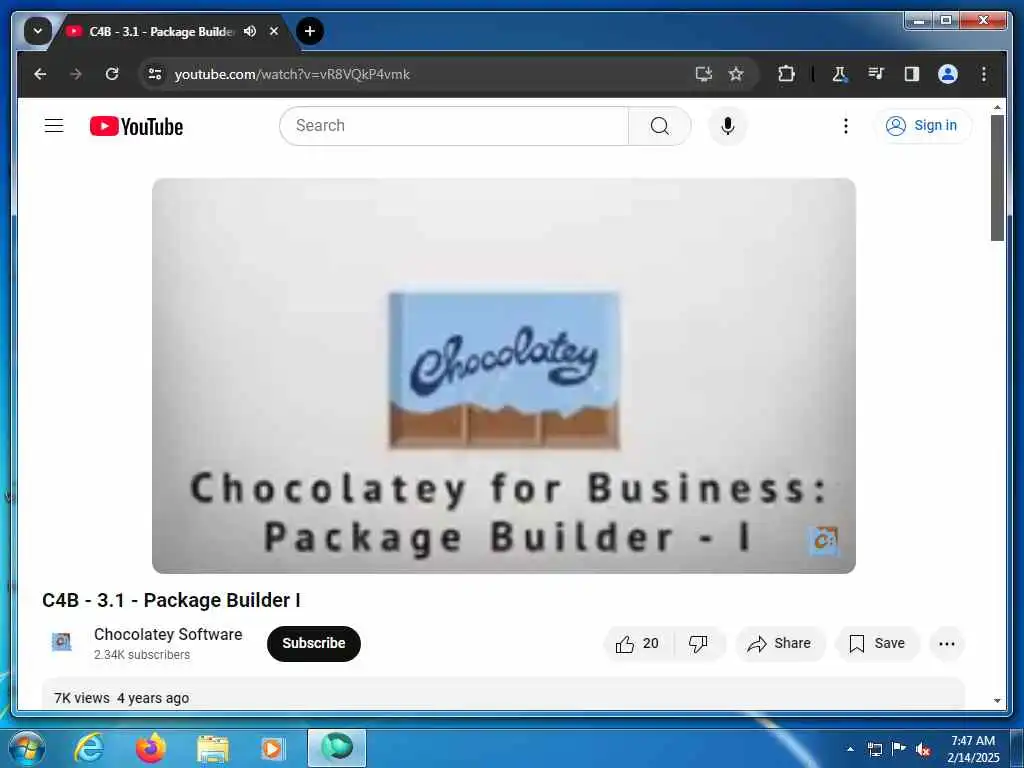Image resolution: width=1024 pixels, height=768 pixels.
Task: Open the clock showing 7:47 AM
Action: click(x=973, y=749)
